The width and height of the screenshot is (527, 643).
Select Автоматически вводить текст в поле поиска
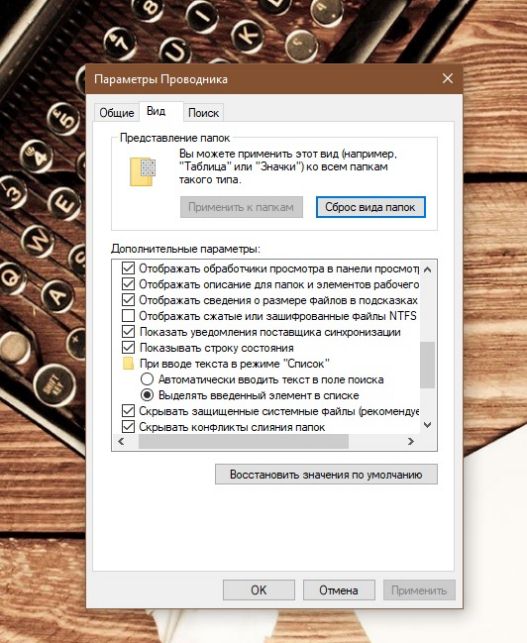click(x=147, y=379)
